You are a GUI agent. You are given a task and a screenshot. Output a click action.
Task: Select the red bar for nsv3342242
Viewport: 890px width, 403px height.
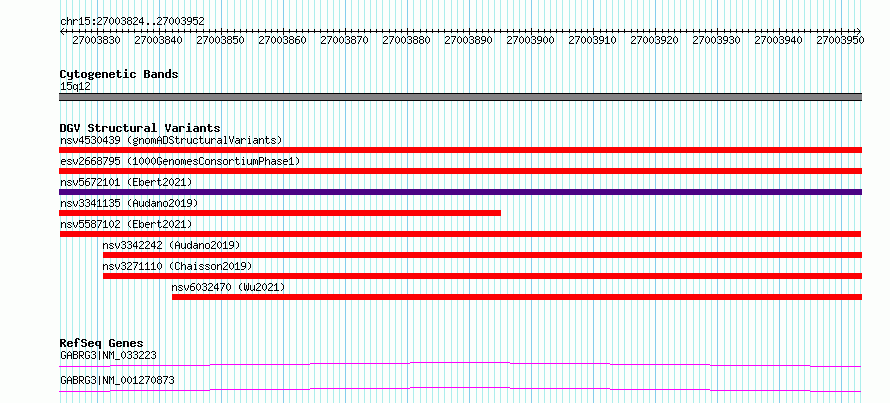(x=482, y=255)
